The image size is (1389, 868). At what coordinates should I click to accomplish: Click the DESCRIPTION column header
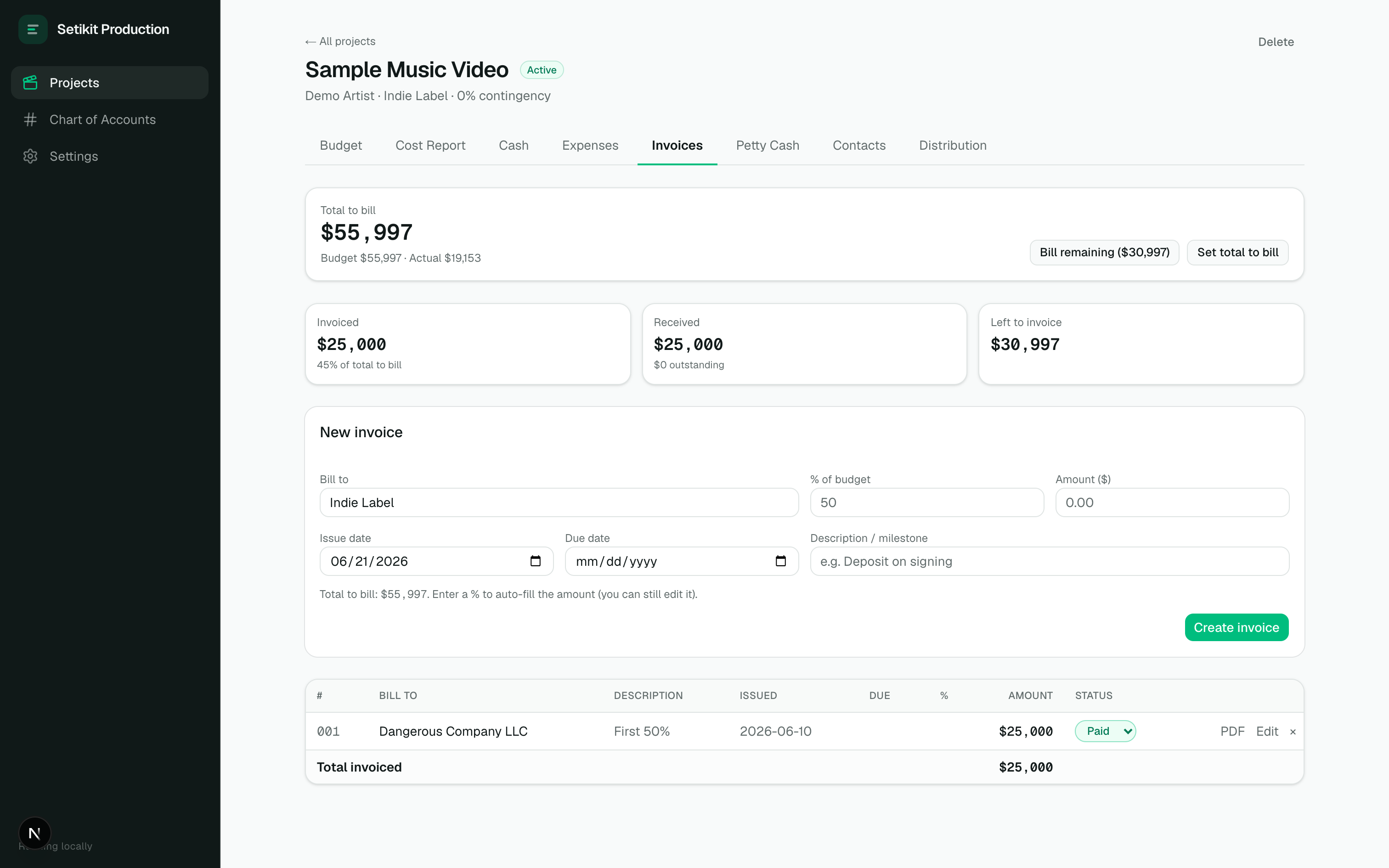click(648, 695)
